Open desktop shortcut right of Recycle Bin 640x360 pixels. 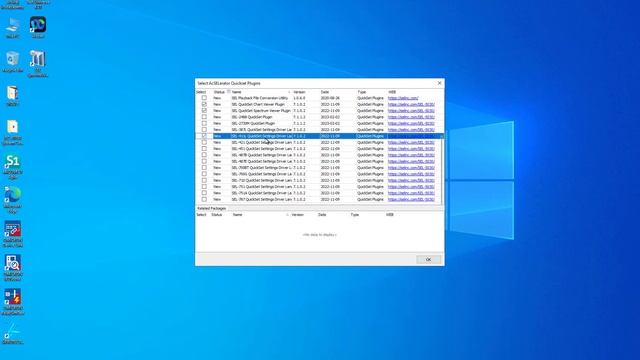tap(38, 63)
